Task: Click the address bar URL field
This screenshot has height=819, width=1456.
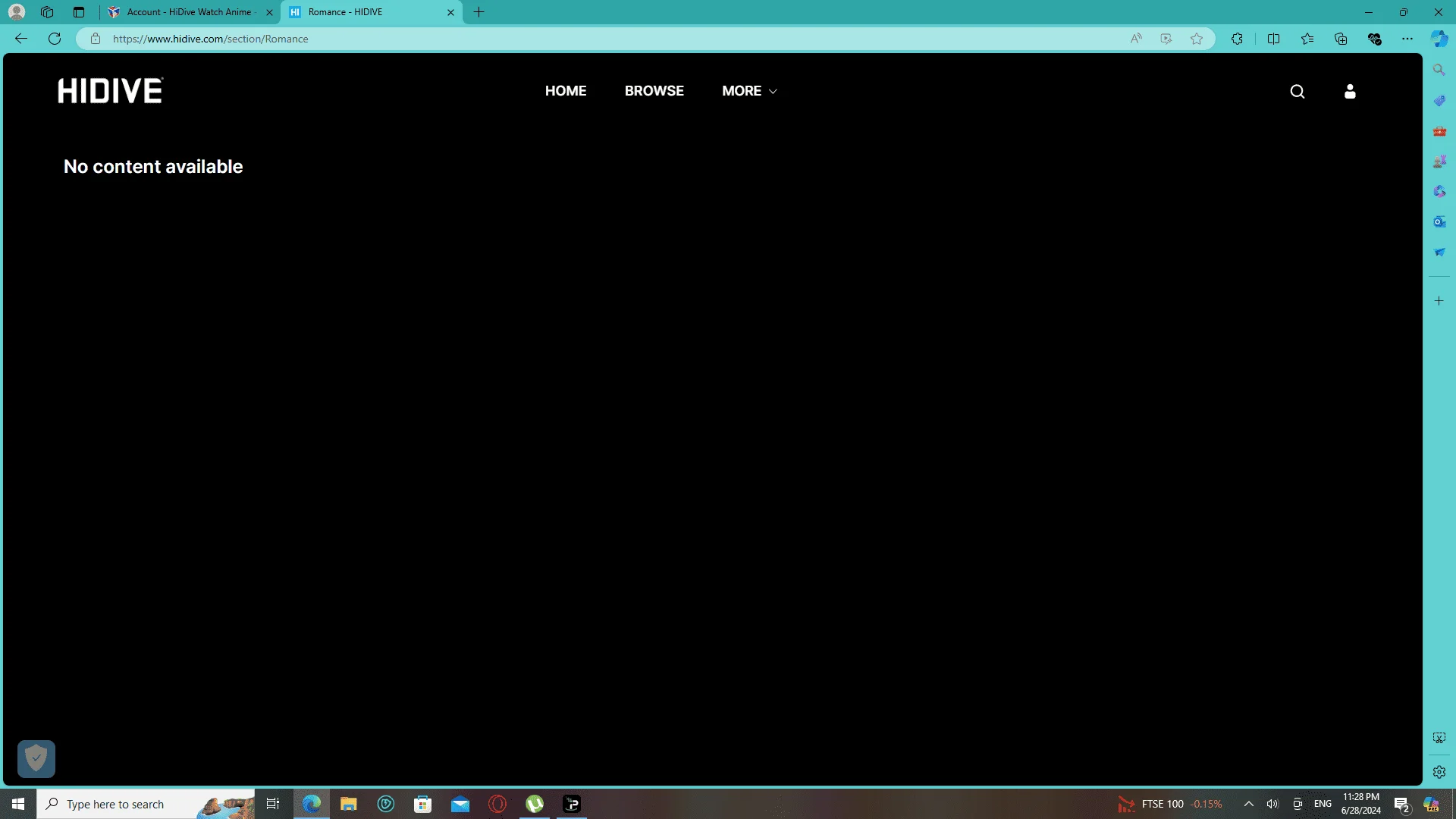Action: click(607, 39)
